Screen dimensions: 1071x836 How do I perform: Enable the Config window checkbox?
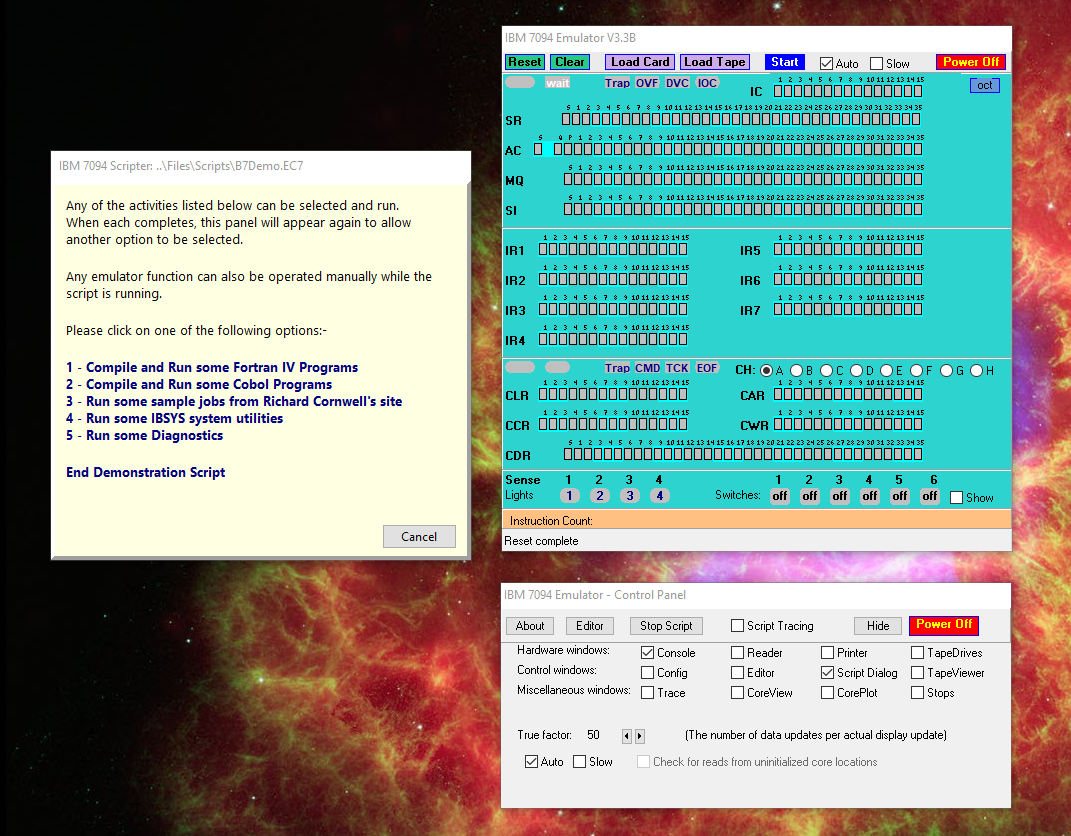pos(648,673)
